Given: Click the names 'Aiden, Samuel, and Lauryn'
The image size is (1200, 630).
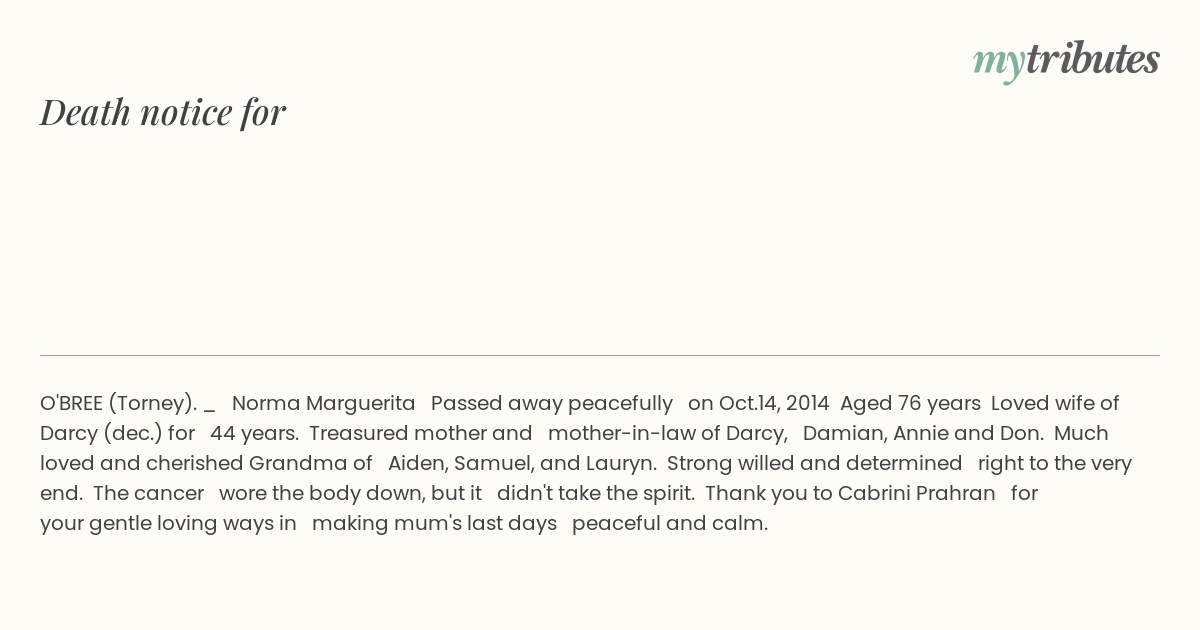Looking at the screenshot, I should (x=522, y=464).
